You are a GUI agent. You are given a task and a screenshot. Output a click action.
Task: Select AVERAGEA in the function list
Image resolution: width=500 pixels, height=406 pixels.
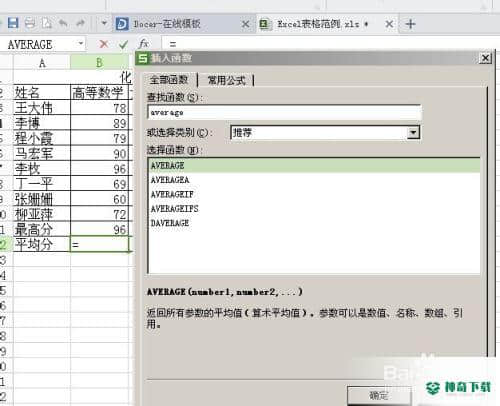click(170, 180)
